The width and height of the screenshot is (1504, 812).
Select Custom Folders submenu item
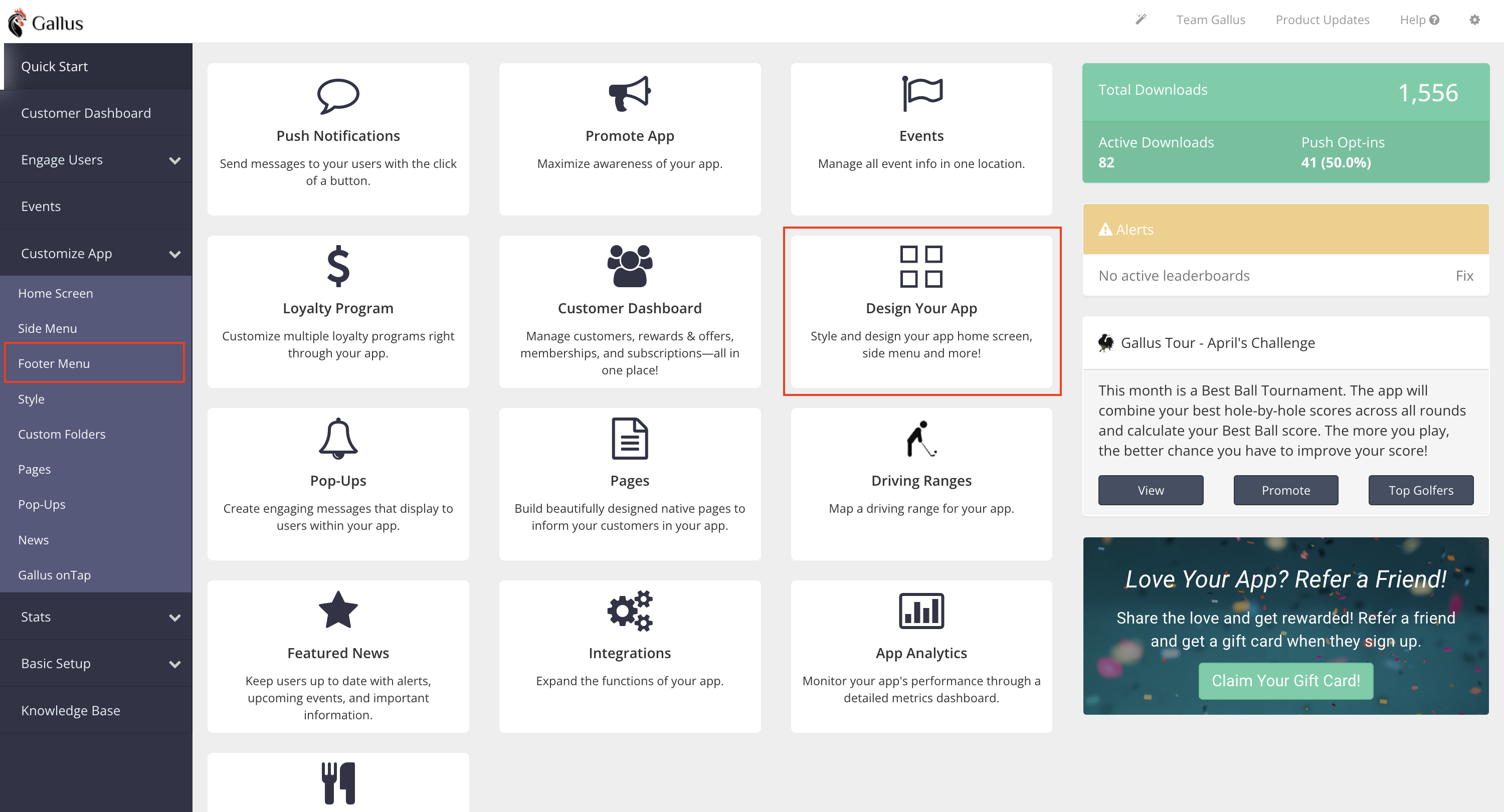[96, 434]
